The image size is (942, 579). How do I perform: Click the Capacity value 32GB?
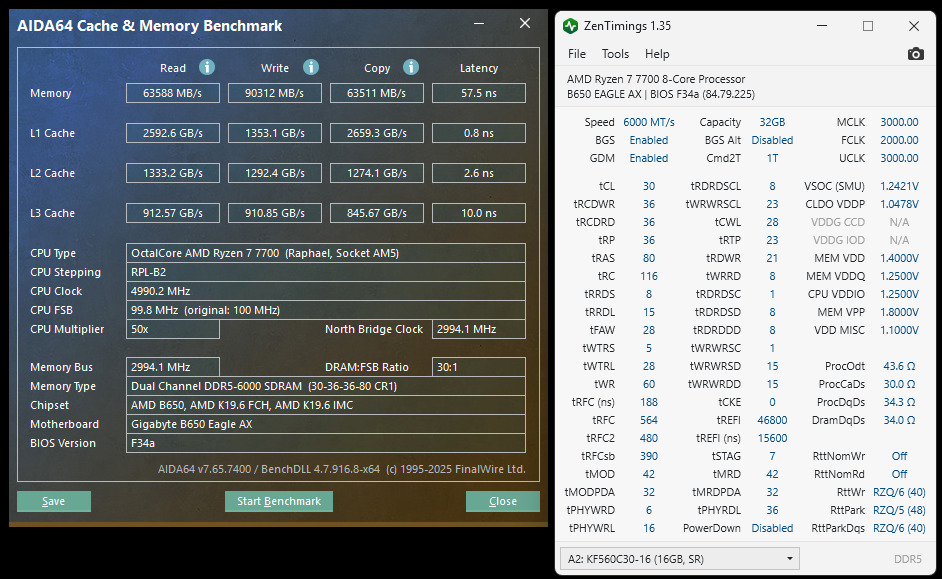pyautogui.click(x=772, y=122)
